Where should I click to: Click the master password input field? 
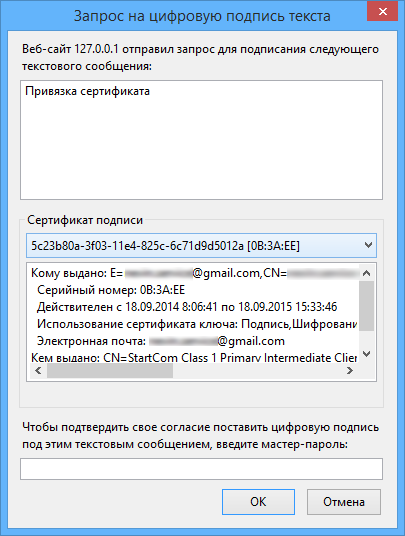click(201, 469)
